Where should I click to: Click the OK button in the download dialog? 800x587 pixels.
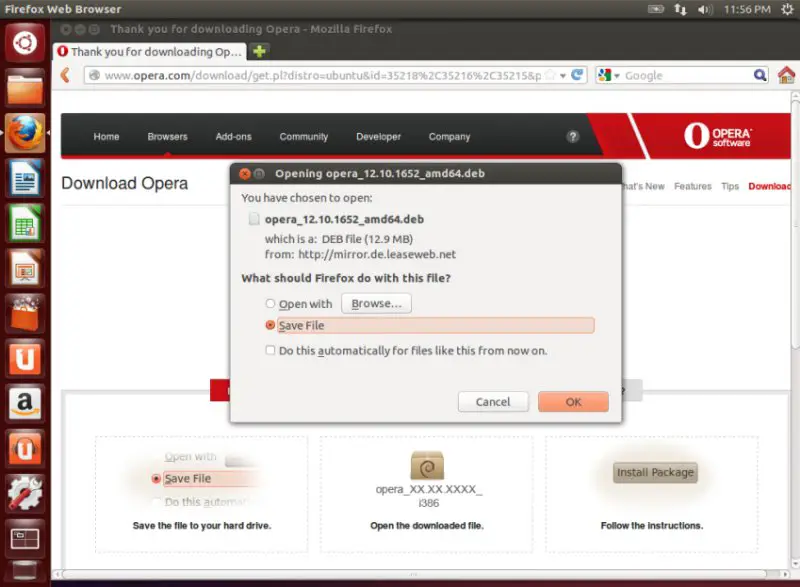click(573, 402)
